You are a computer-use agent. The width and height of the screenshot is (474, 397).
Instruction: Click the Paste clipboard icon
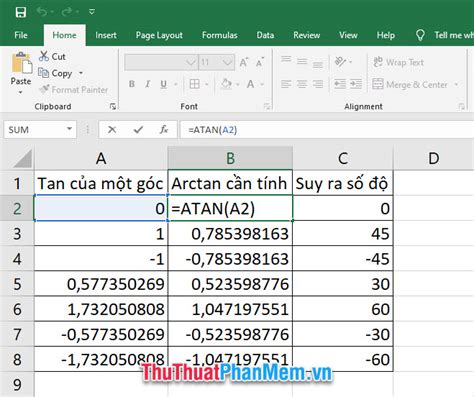22,63
